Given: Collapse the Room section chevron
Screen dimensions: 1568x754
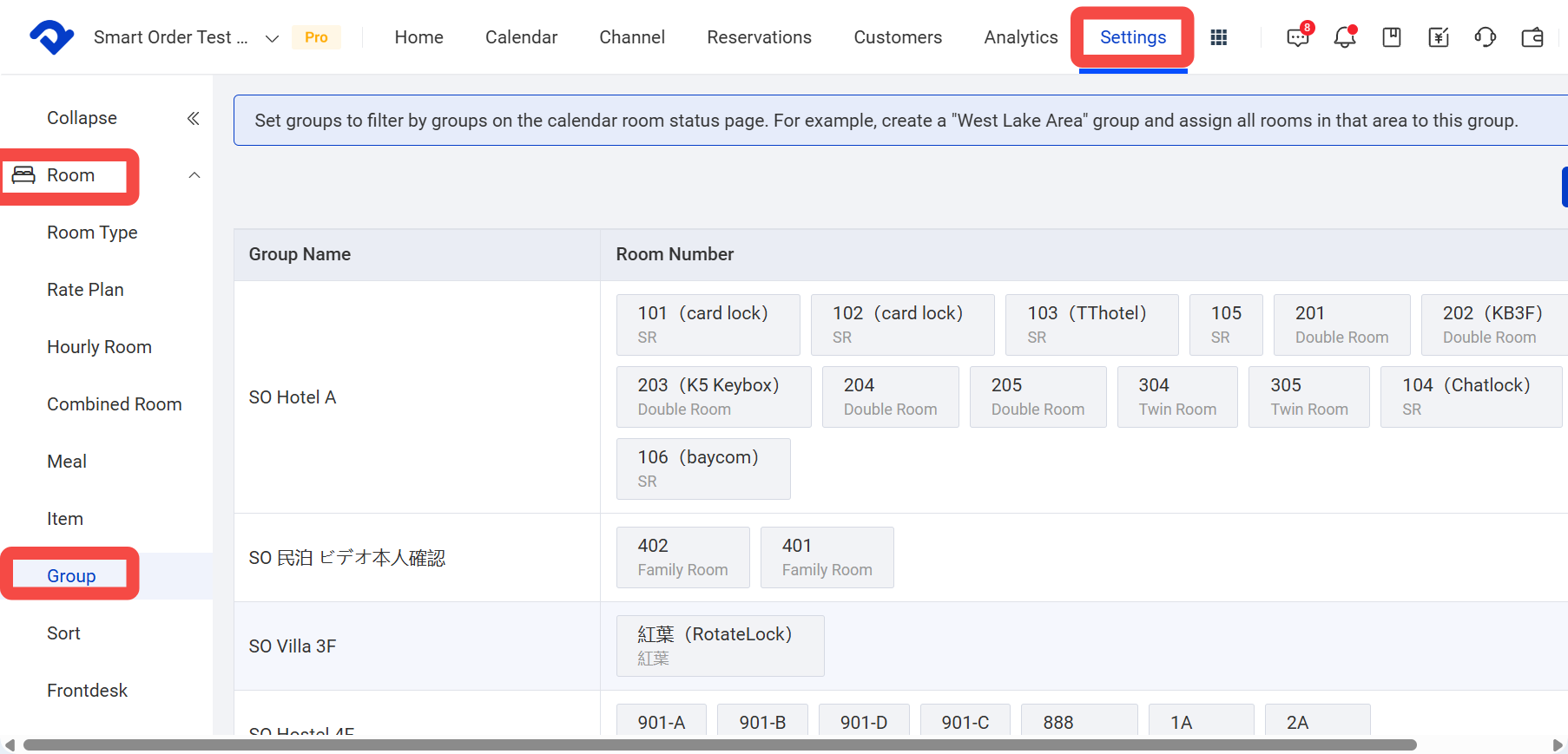Looking at the screenshot, I should point(194,175).
